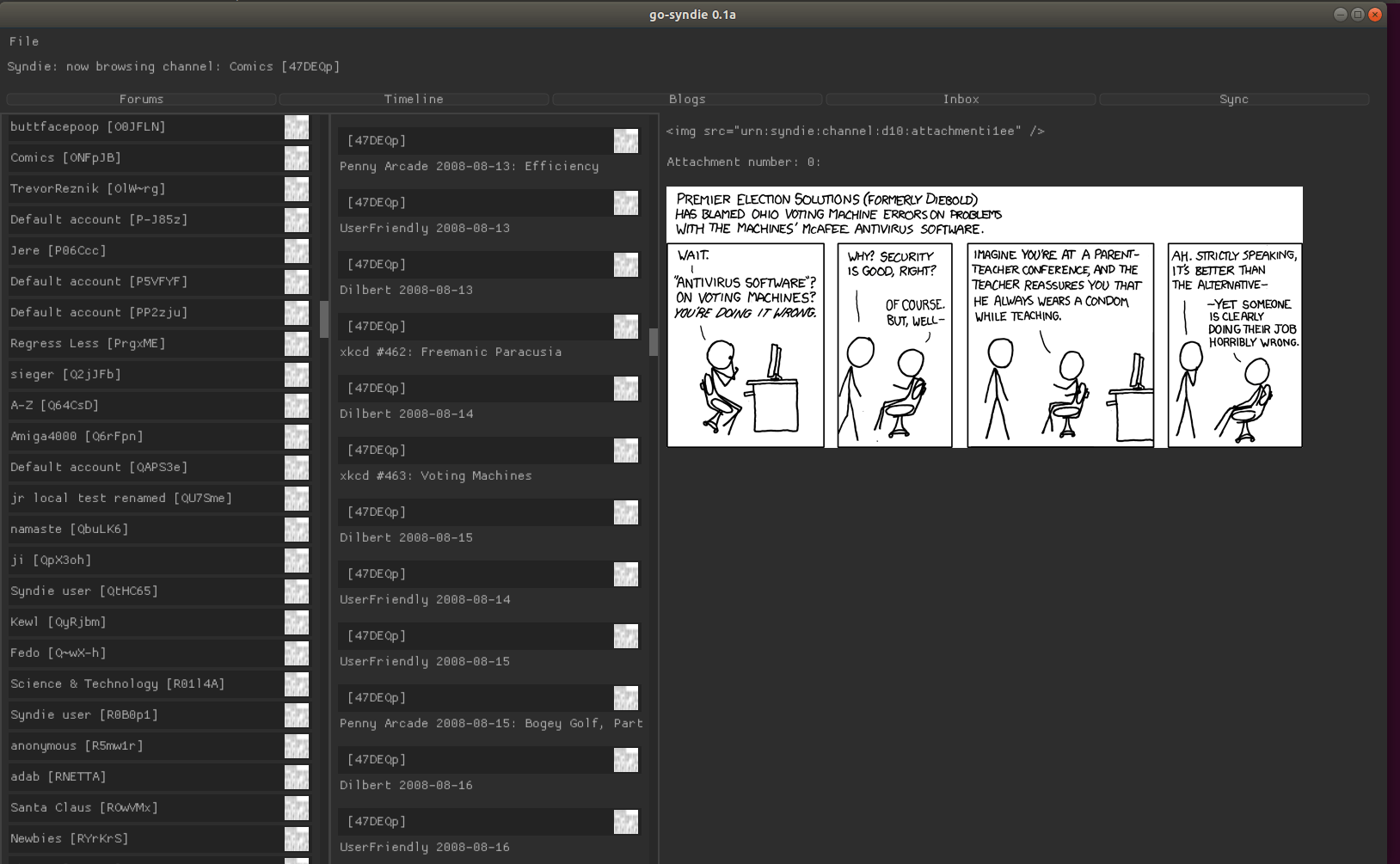Viewport: 1400px width, 864px height.
Task: Click the Comics forum avatar icon
Action: 296,158
